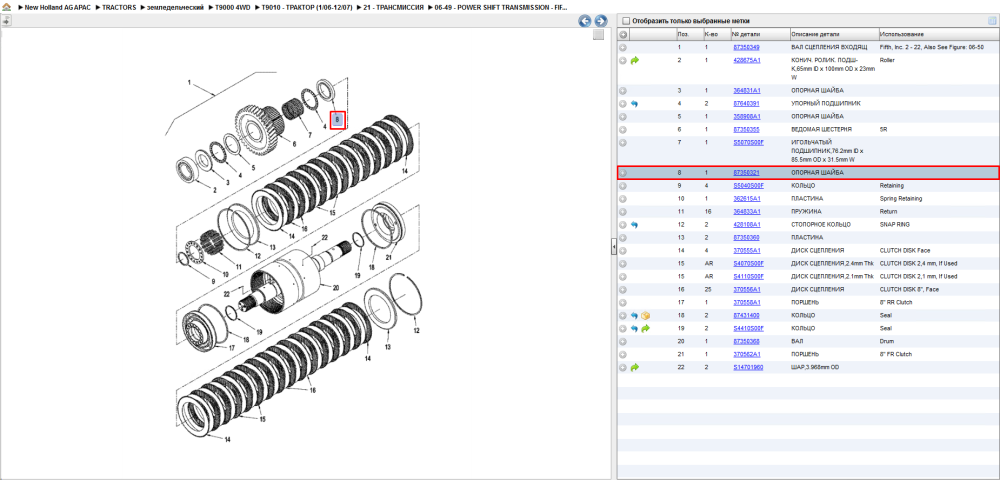Open 'земледельческий' breadcrumb item
The height and width of the screenshot is (480, 1000).
pos(177,7)
